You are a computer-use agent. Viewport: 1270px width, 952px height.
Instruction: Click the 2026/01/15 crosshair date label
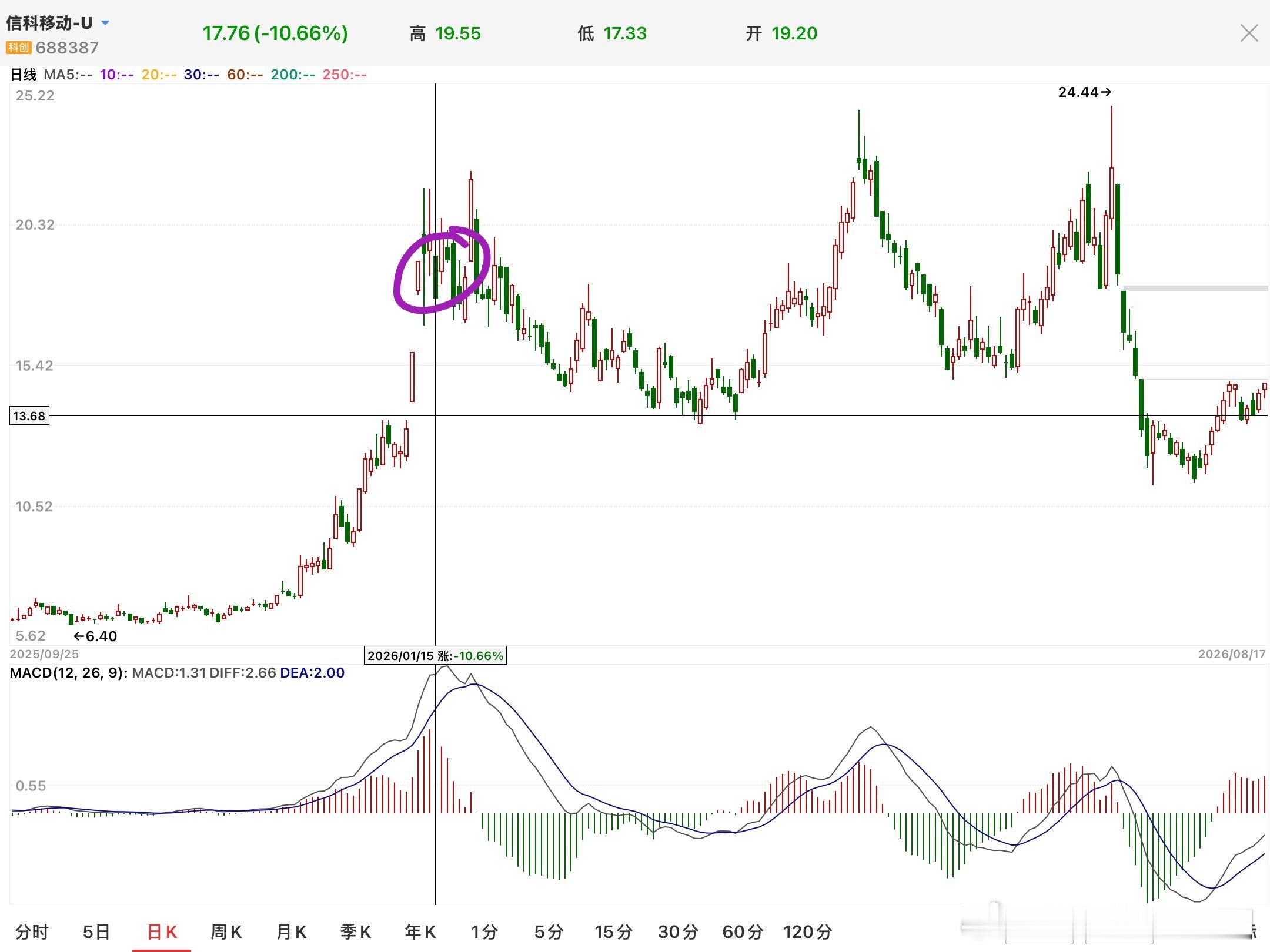pos(435,655)
